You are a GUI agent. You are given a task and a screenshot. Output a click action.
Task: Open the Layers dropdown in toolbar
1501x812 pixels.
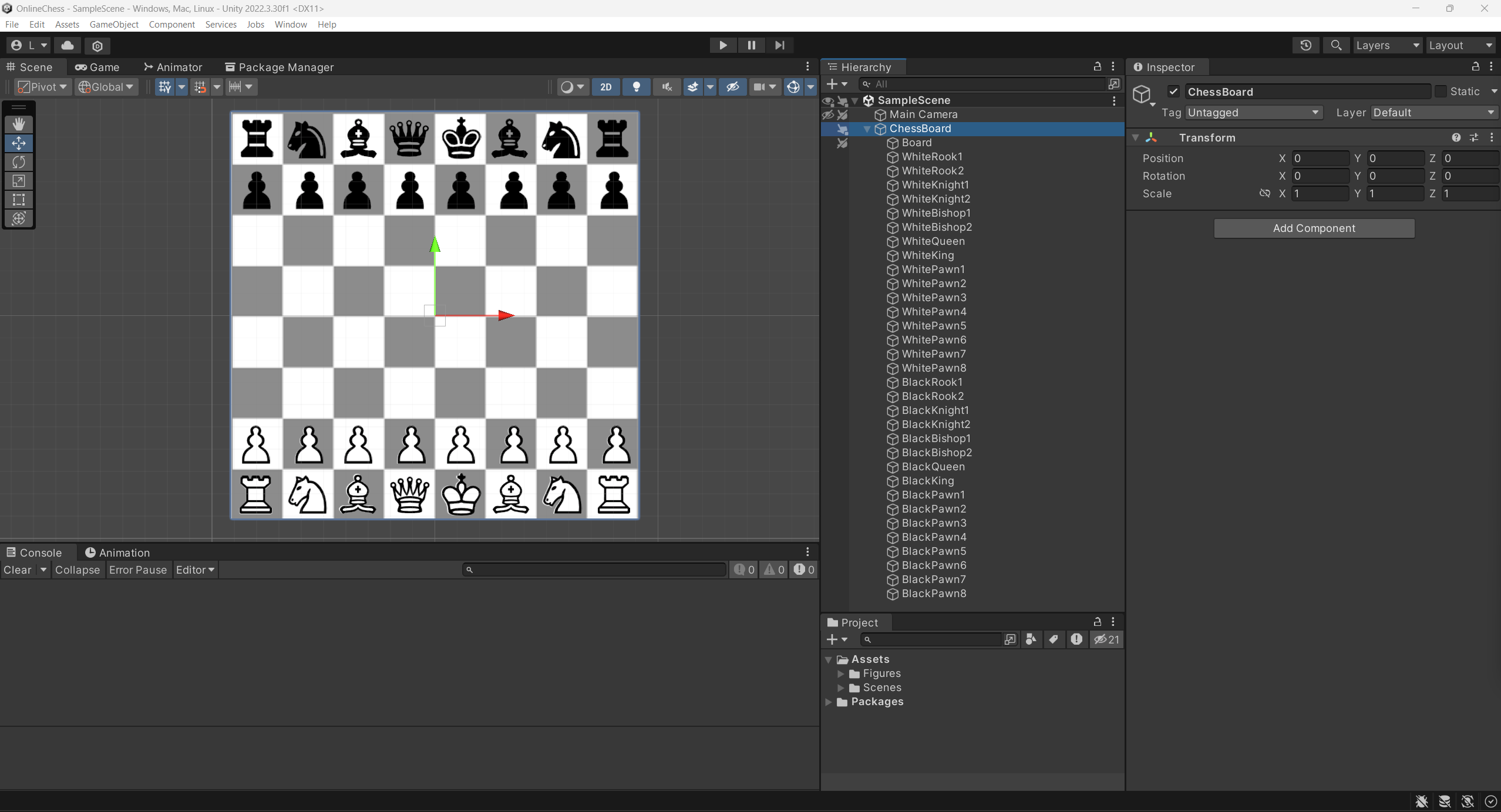[x=1388, y=45]
